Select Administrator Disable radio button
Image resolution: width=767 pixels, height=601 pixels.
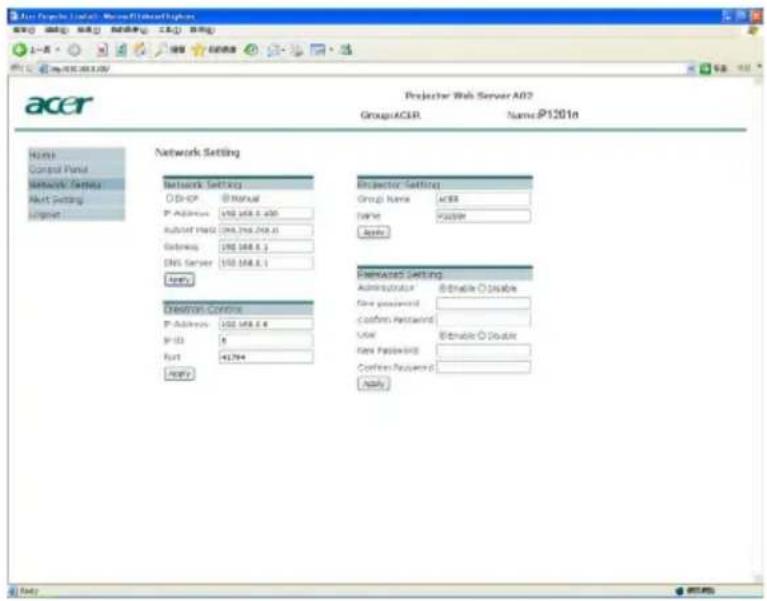(481, 289)
